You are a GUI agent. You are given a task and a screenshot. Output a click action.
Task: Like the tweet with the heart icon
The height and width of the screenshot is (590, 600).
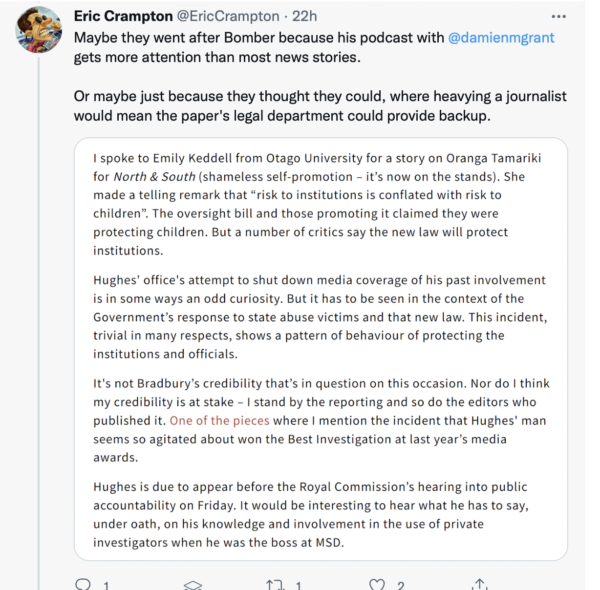tap(376, 582)
